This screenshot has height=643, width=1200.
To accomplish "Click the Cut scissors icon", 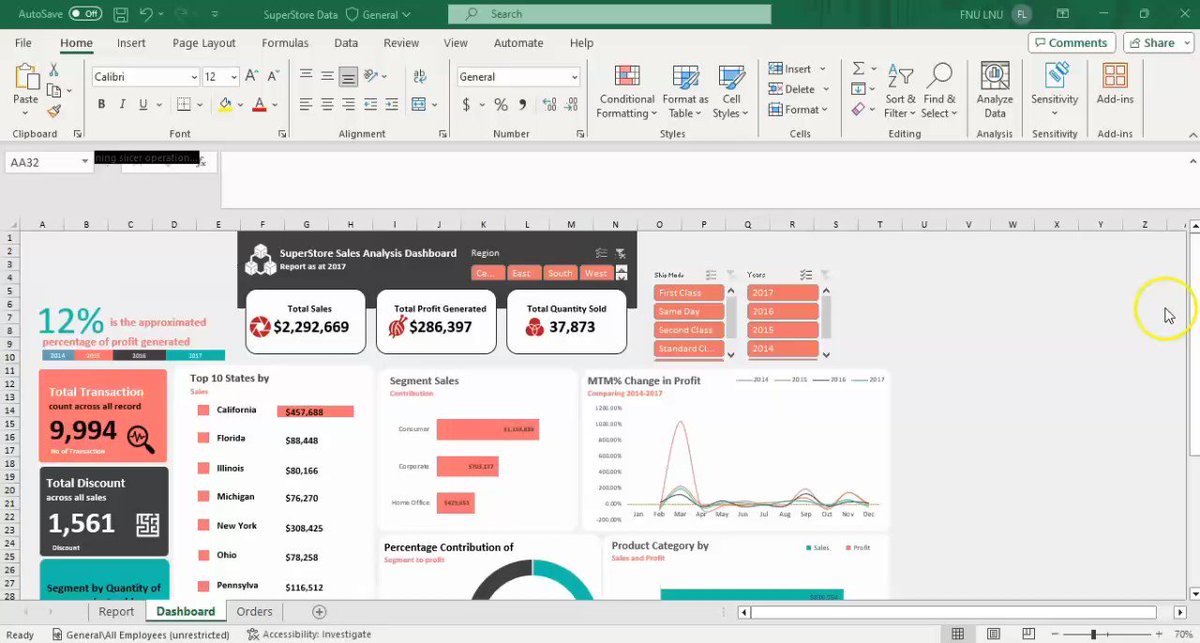I will pos(54,71).
